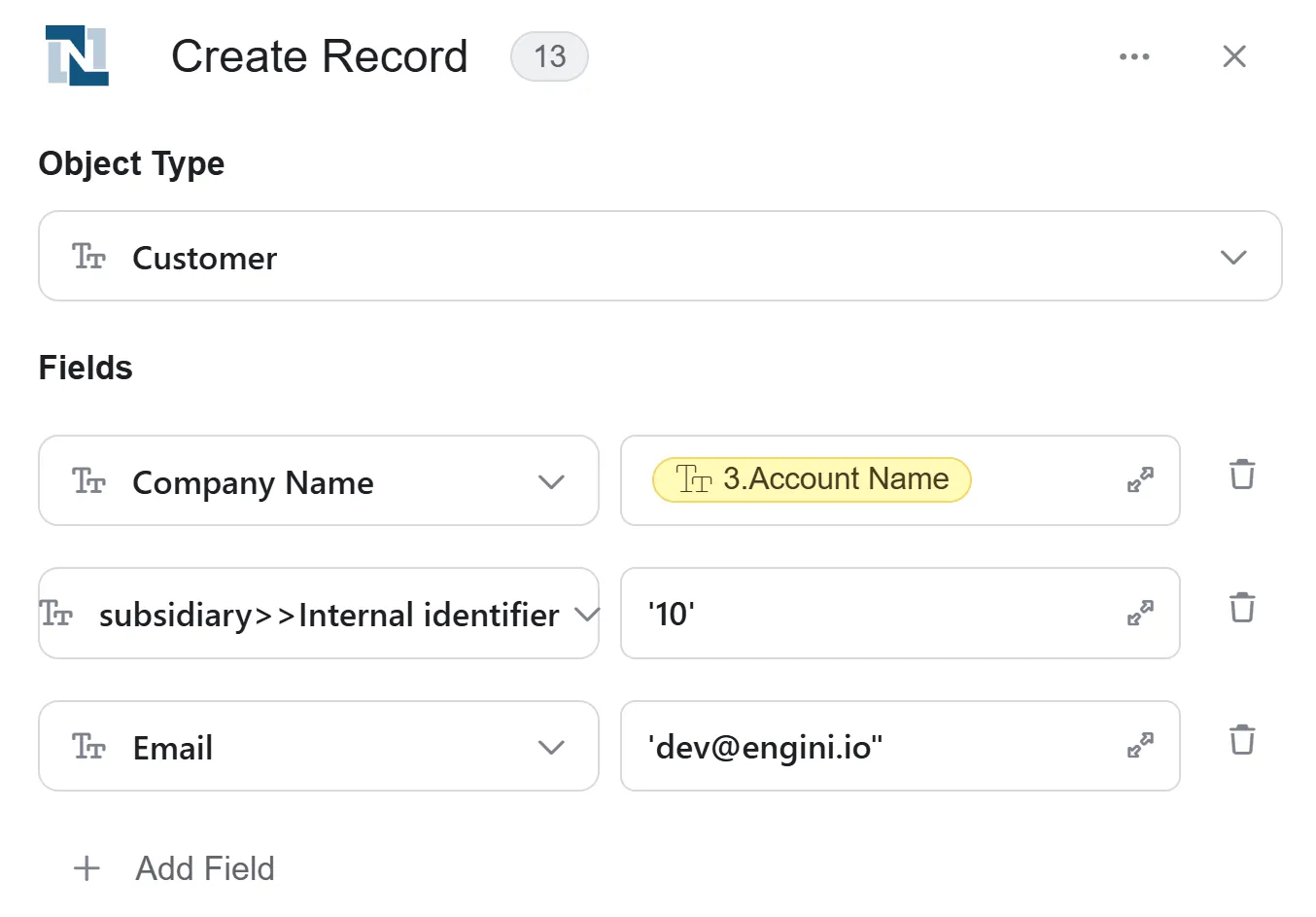This screenshot has width=1316, height=917.
Task: Expand the '10' value editor
Action: point(1140,613)
